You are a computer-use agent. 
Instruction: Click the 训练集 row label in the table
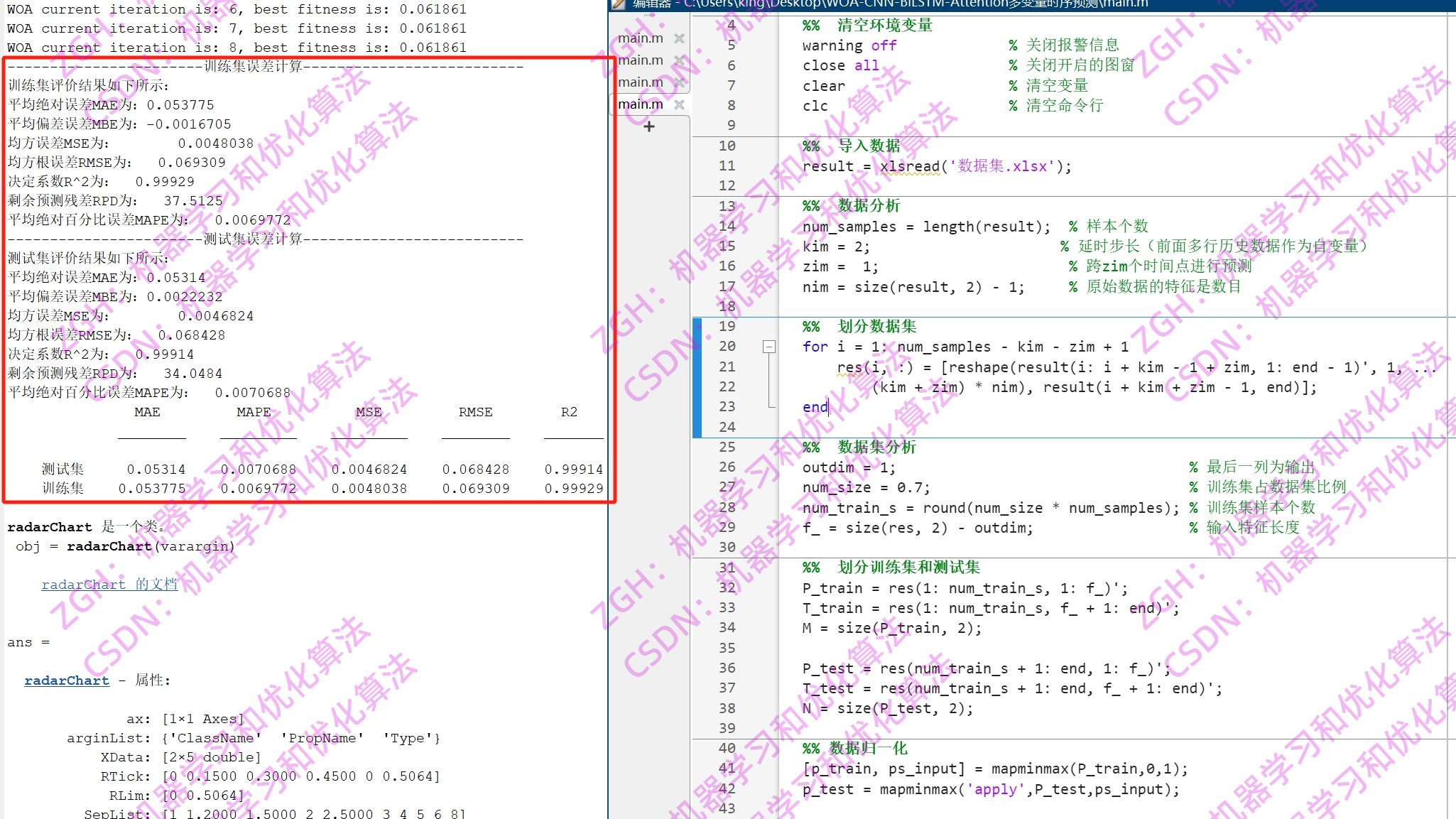coord(63,489)
